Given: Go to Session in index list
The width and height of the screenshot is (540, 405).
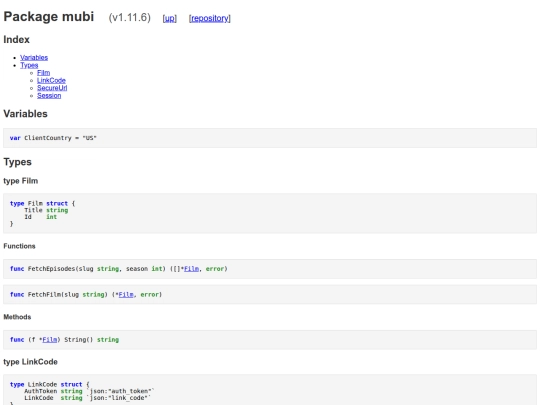Looking at the screenshot, I should pos(49,95).
